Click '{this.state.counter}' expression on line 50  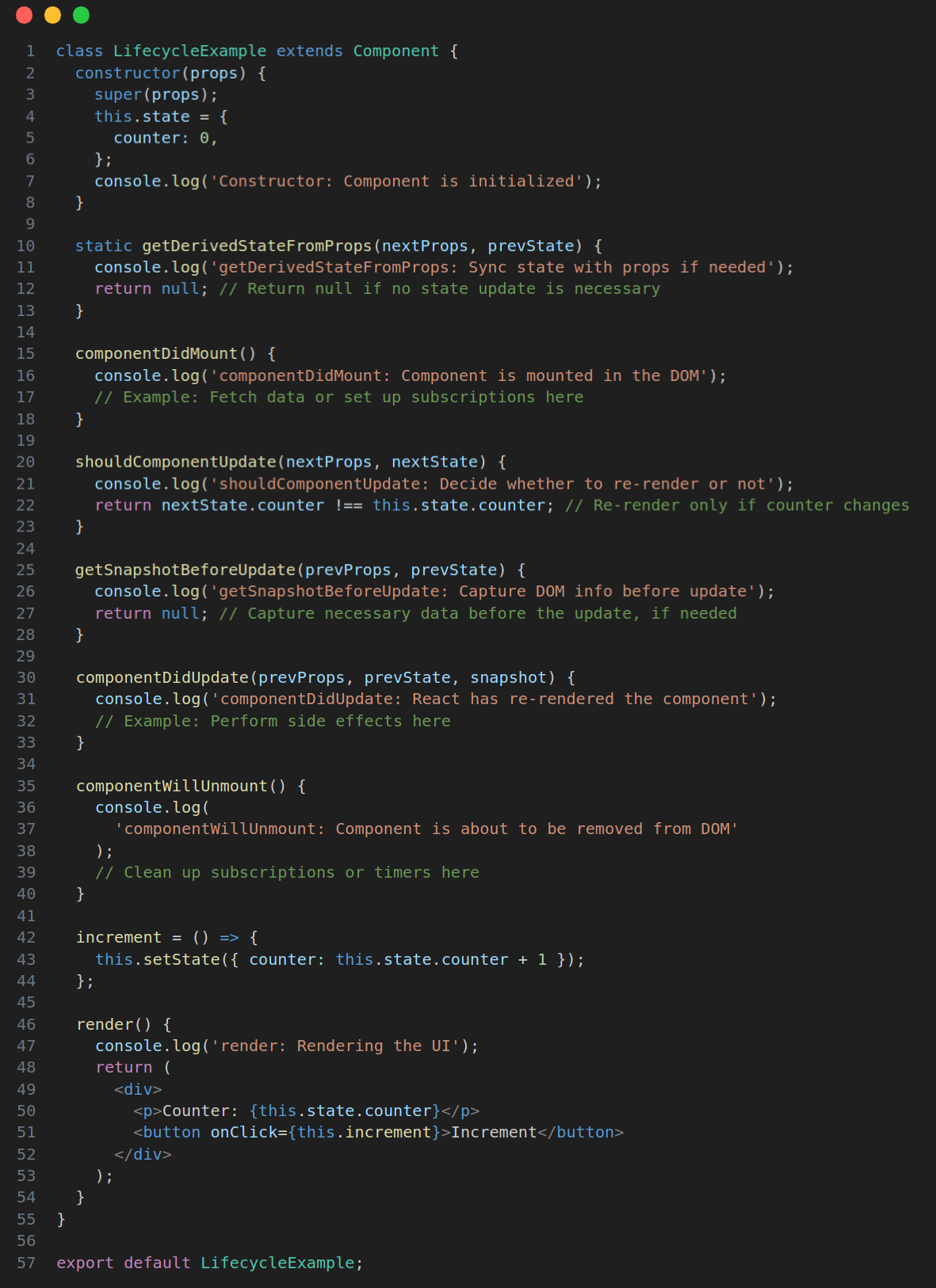(x=345, y=1111)
